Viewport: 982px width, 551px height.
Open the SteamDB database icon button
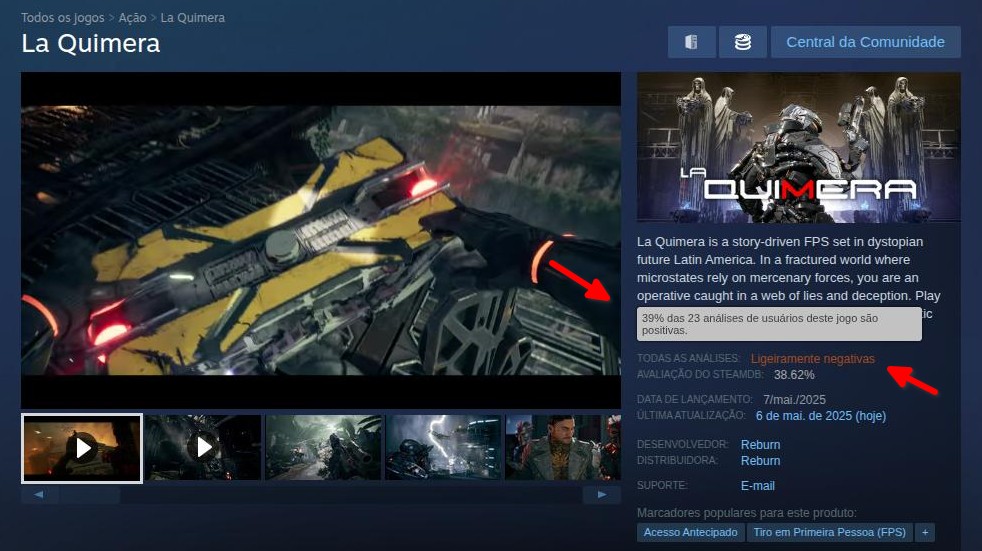pos(743,42)
